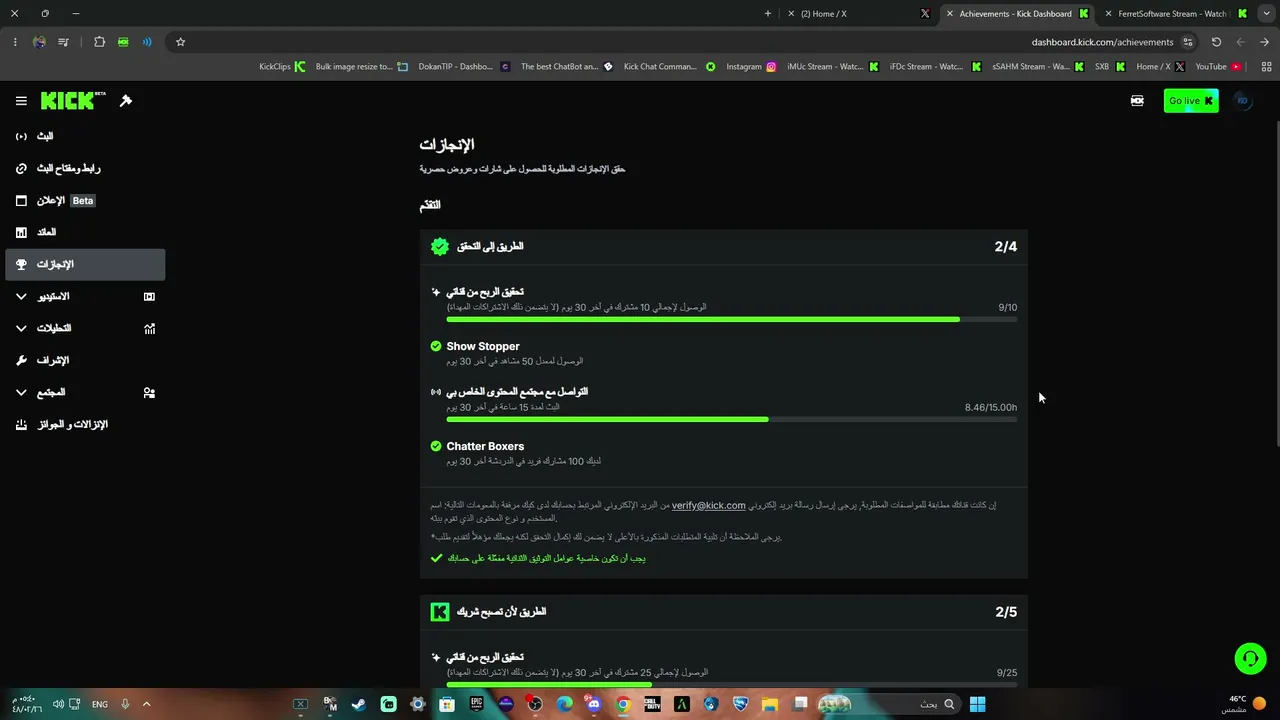Select the الإنجازات achievements menu item
This screenshot has height=720, width=1280.
tap(85, 264)
